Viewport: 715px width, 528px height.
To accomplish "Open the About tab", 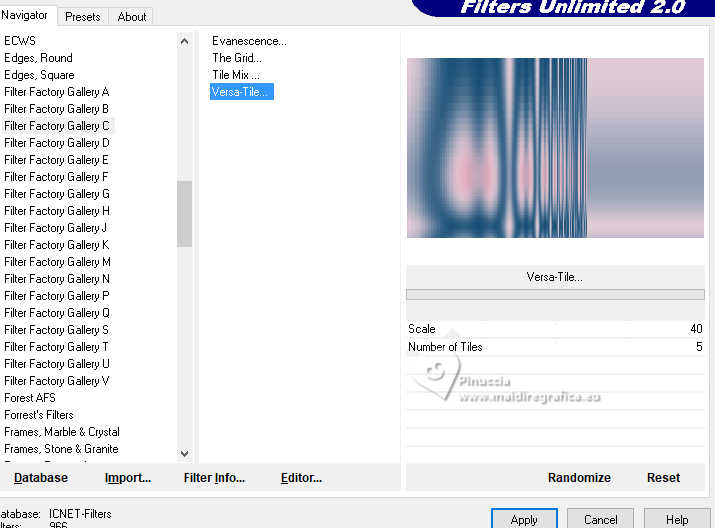I will (x=132, y=17).
